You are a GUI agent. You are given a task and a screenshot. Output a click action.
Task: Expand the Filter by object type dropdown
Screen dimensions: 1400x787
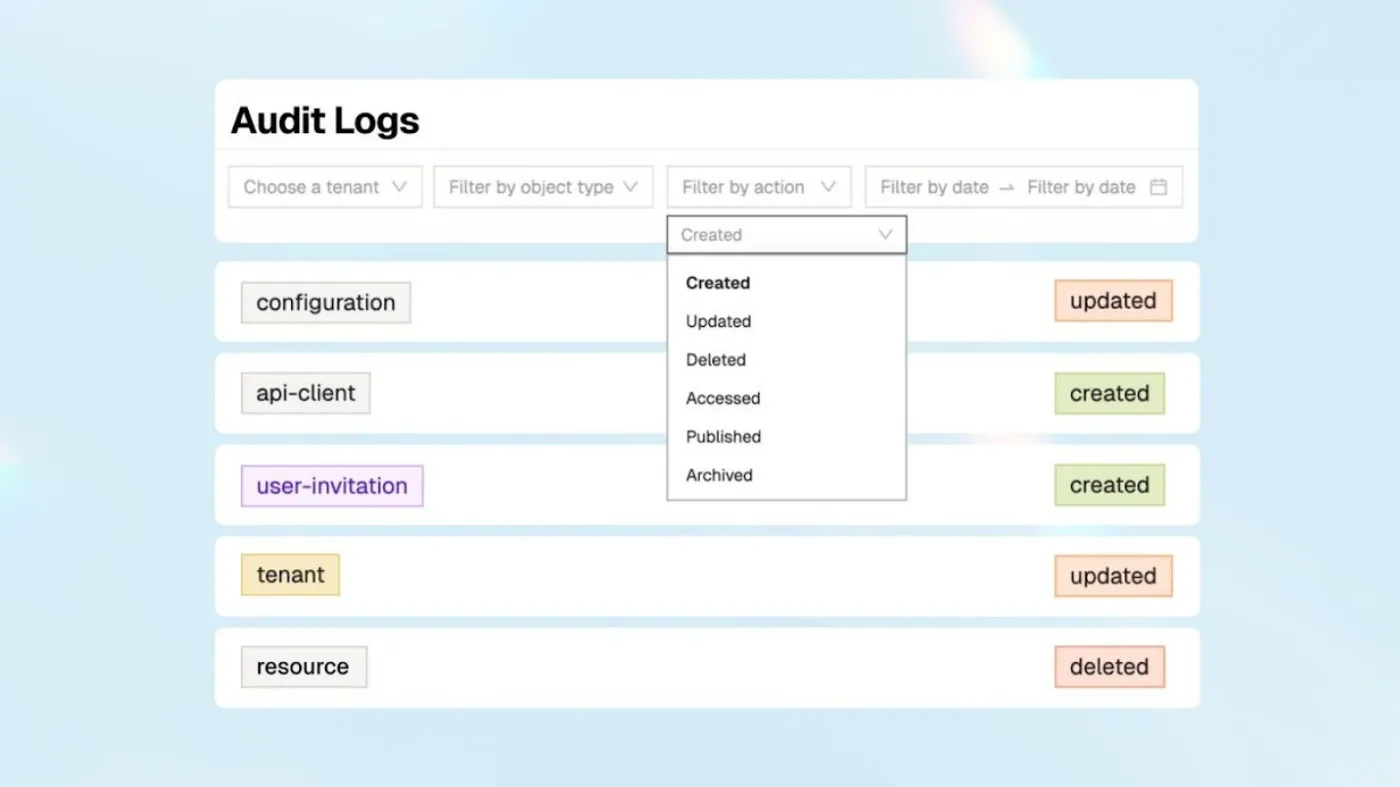(542, 187)
